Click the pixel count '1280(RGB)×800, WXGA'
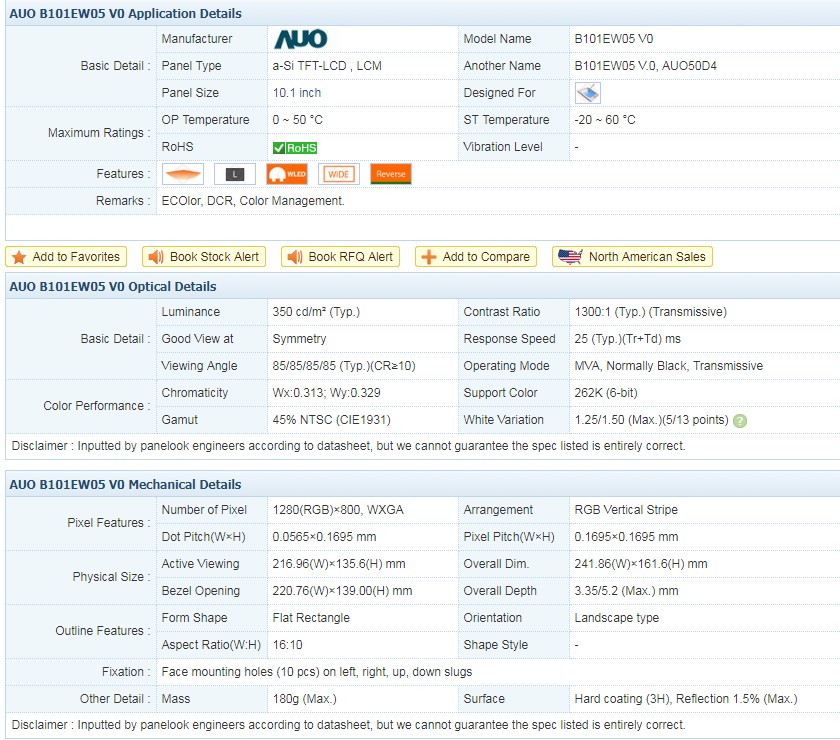Viewport: 840px width, 740px height. [x=338, y=510]
